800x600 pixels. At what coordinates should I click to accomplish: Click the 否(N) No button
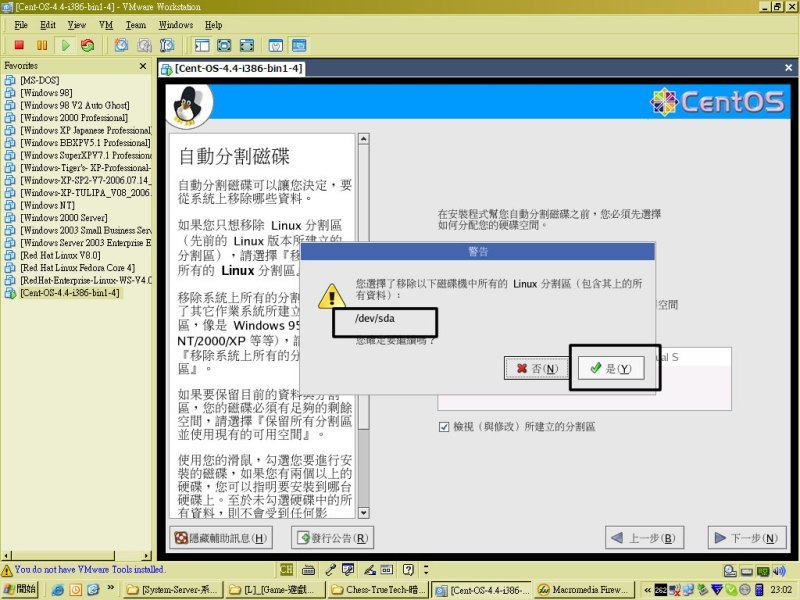[537, 368]
